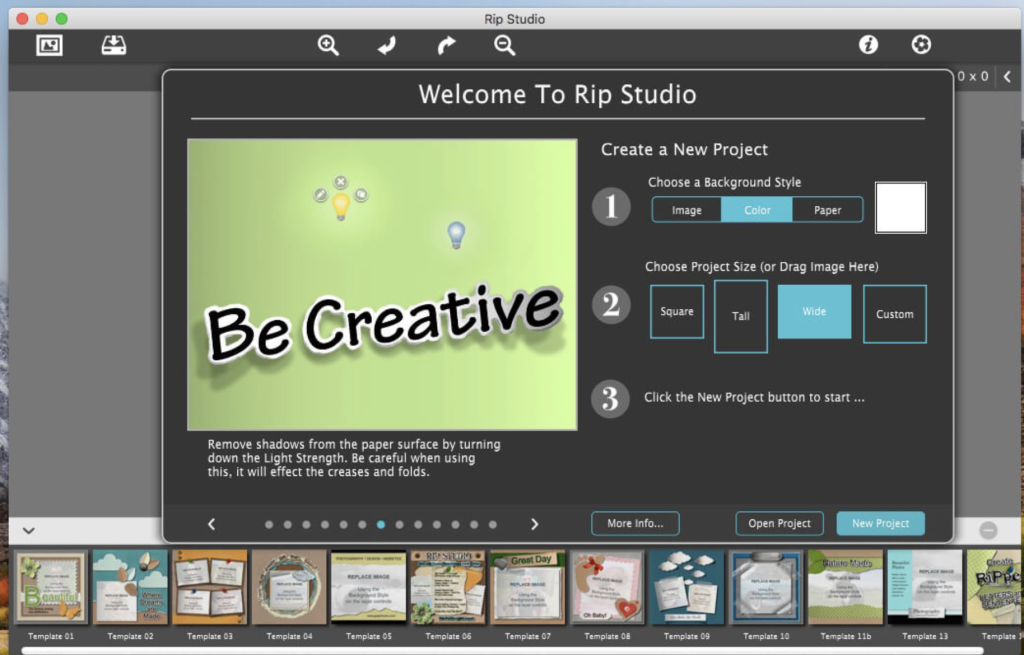Go to next tip with right arrow
This screenshot has width=1024, height=655.
535,524
